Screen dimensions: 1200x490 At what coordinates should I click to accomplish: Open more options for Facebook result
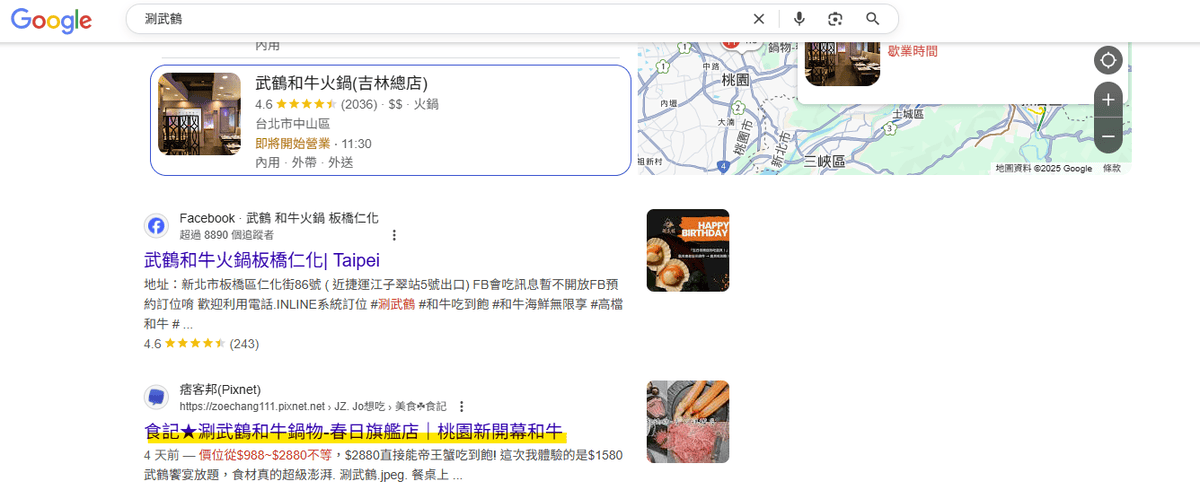coord(394,235)
